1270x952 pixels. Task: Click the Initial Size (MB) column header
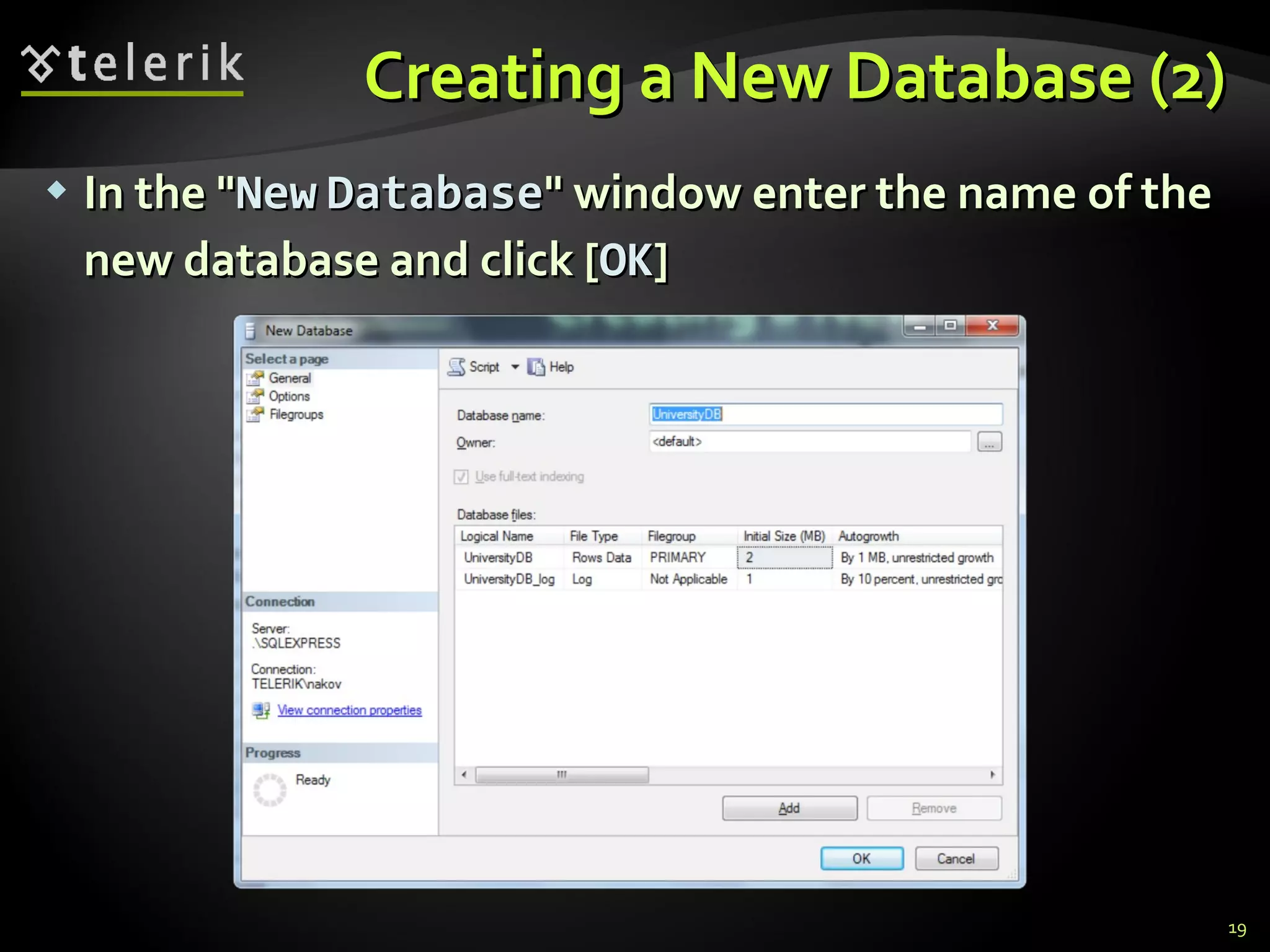[784, 536]
